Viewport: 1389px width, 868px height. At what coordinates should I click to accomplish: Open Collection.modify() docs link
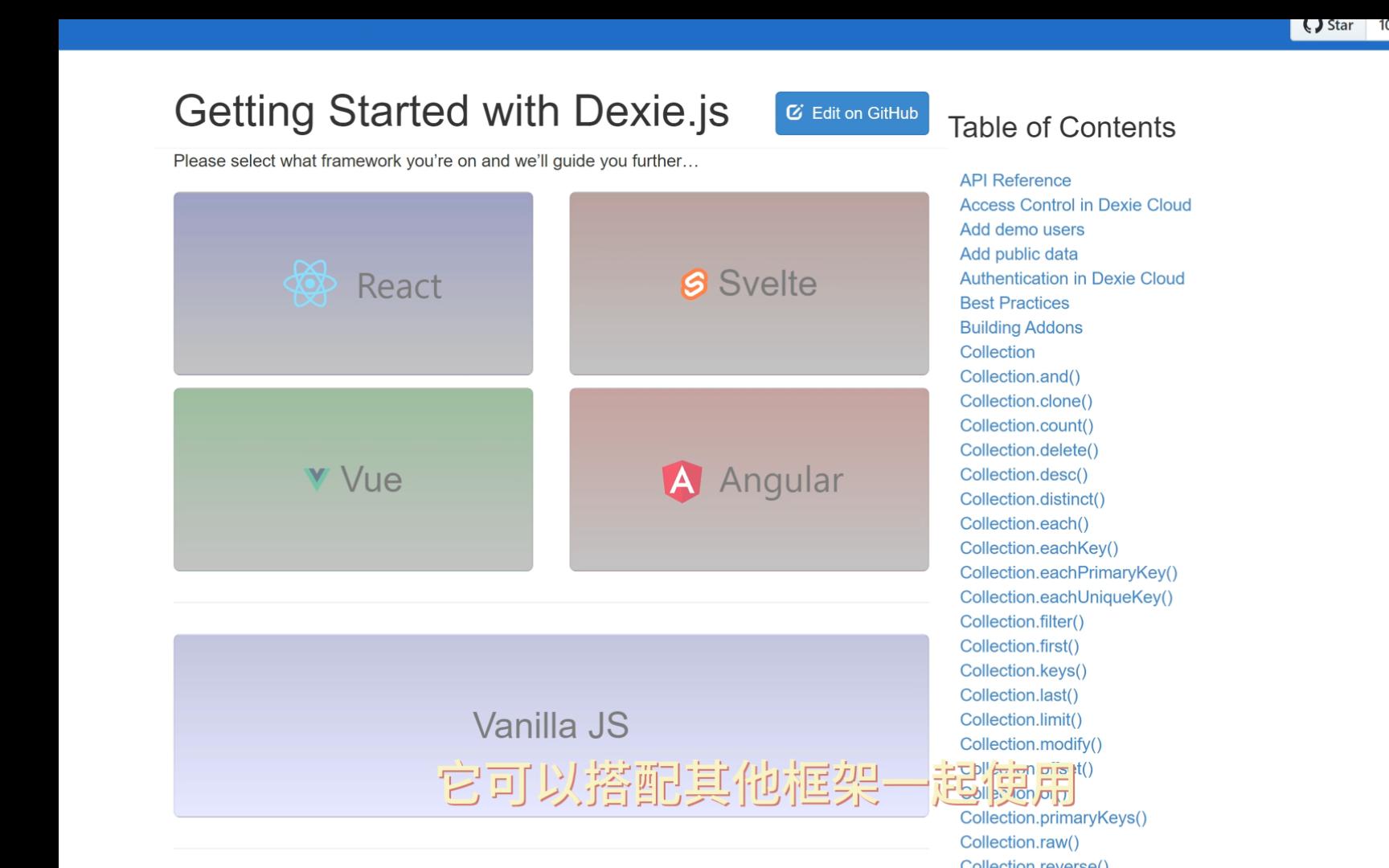pyautogui.click(x=1030, y=744)
